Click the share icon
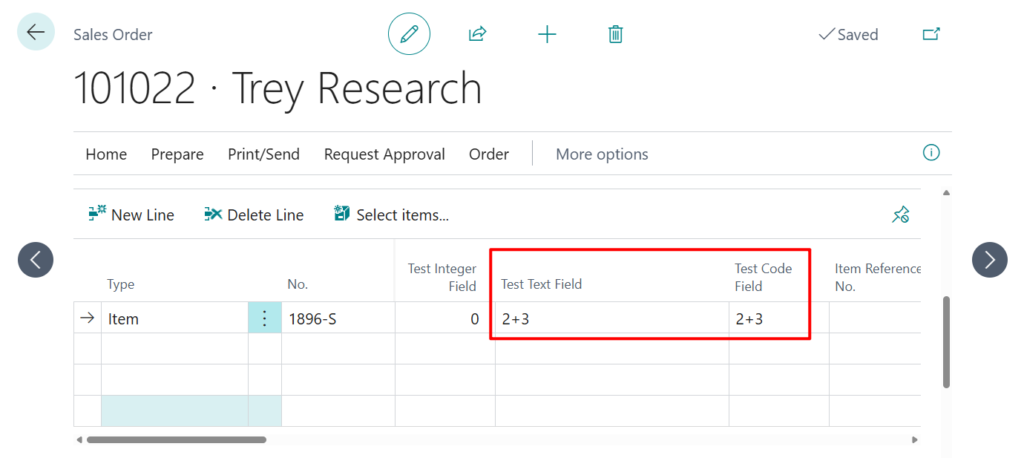Viewport: 1024px width, 458px height. (x=477, y=34)
